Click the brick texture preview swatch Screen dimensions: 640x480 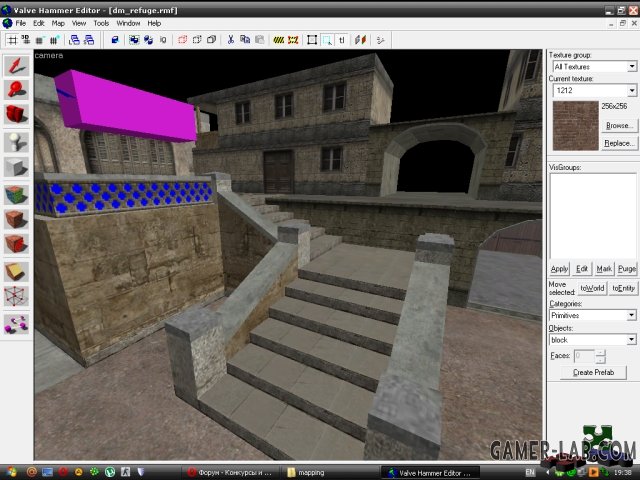coord(576,126)
